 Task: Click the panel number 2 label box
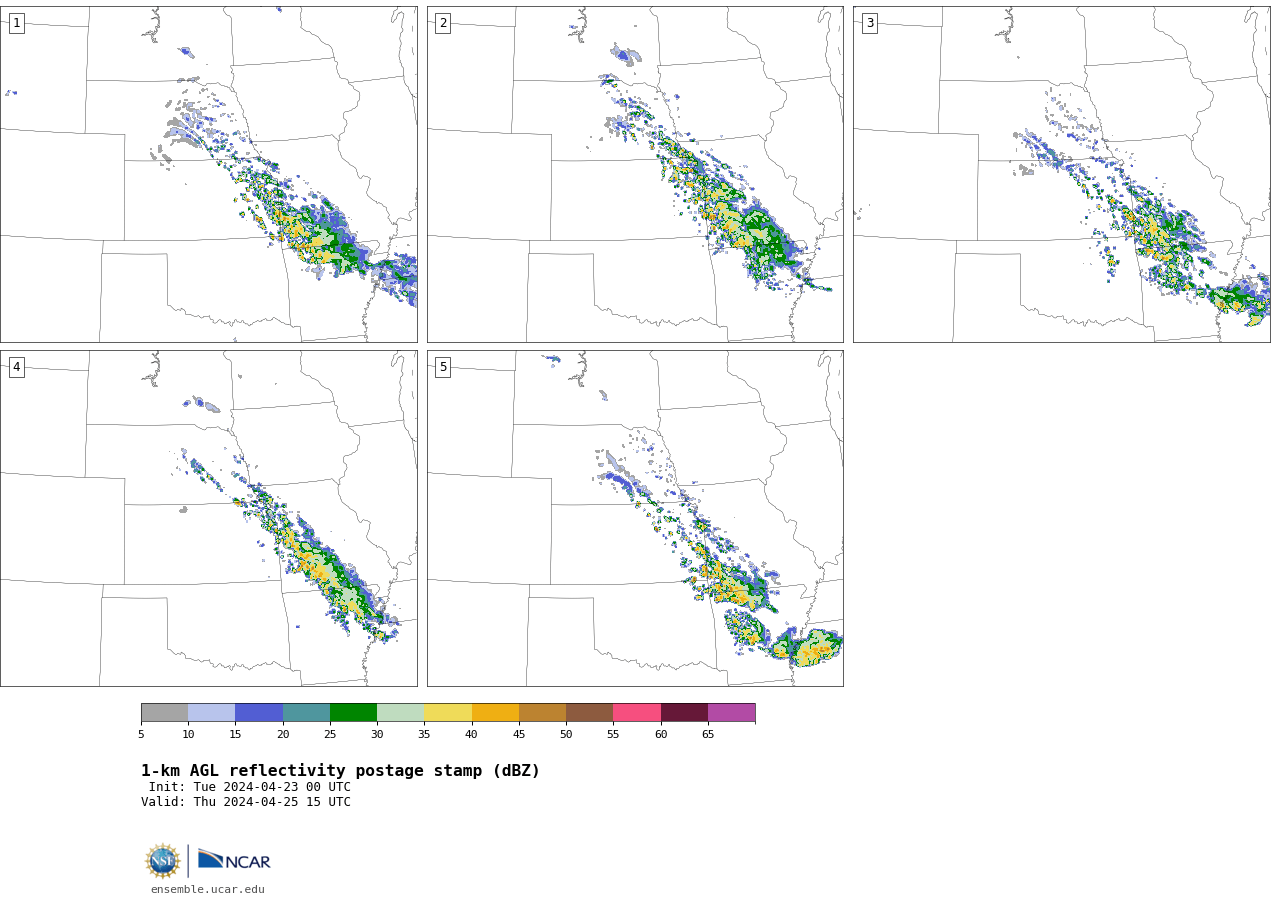point(443,23)
